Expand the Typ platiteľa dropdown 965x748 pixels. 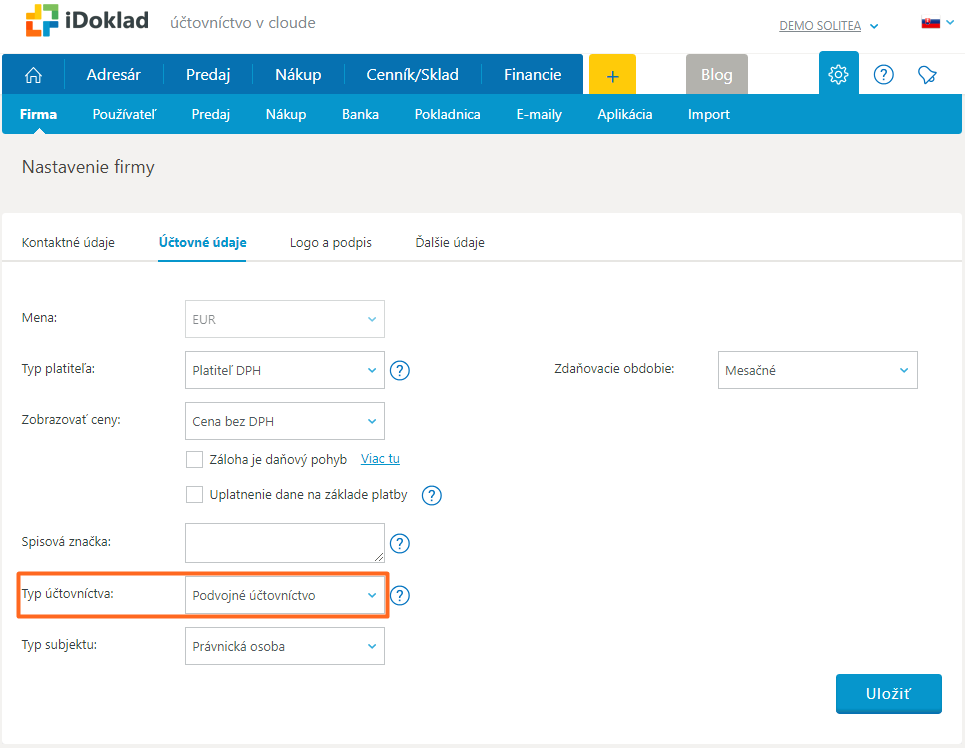coord(285,371)
